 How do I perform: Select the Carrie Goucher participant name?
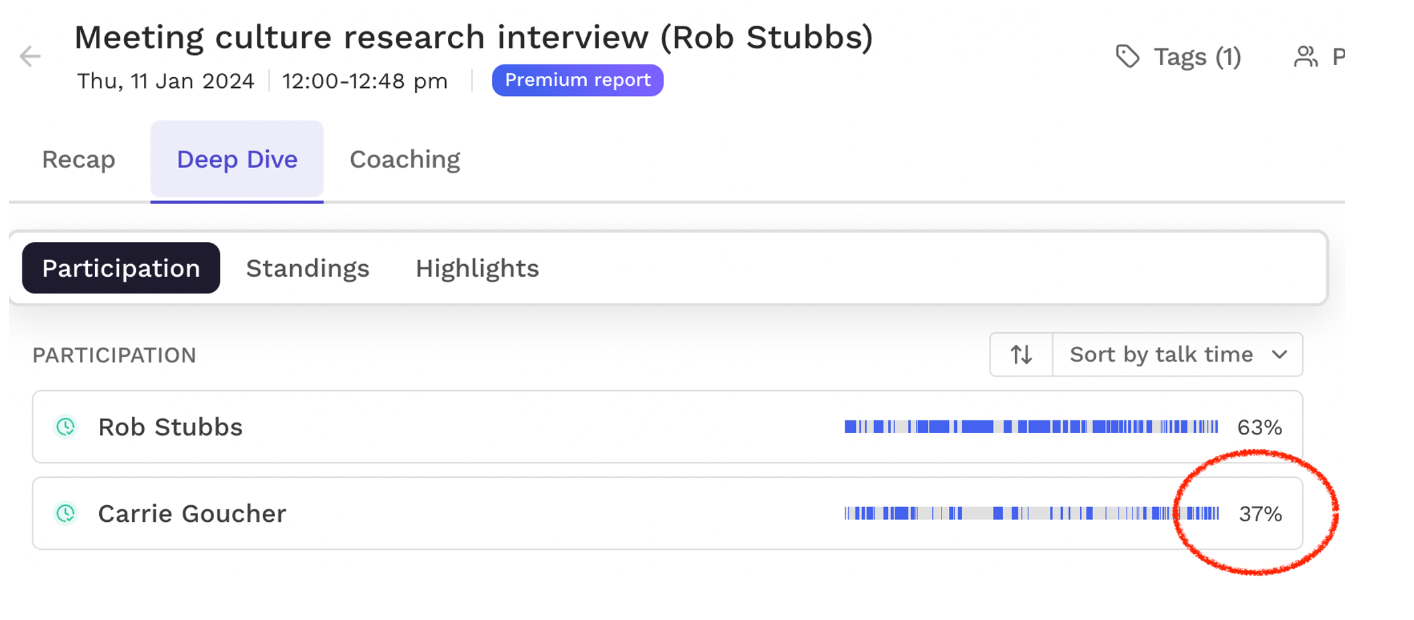pos(192,514)
